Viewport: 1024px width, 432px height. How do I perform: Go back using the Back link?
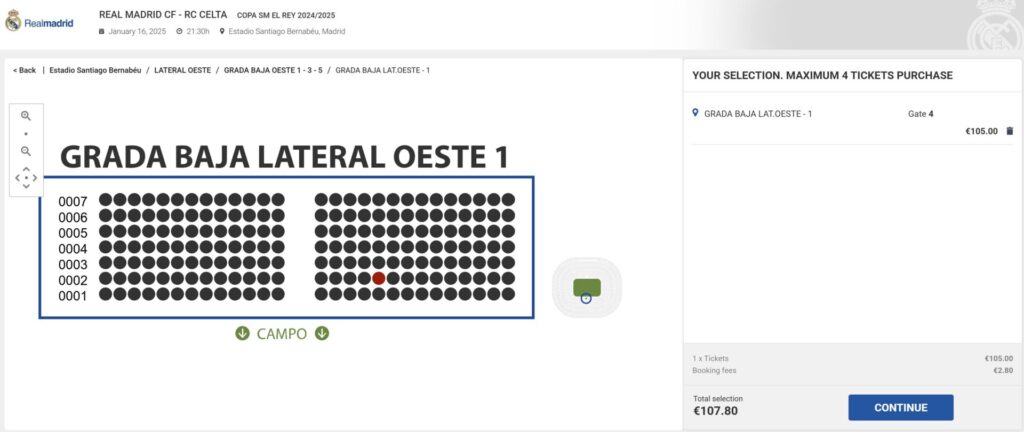[24, 70]
